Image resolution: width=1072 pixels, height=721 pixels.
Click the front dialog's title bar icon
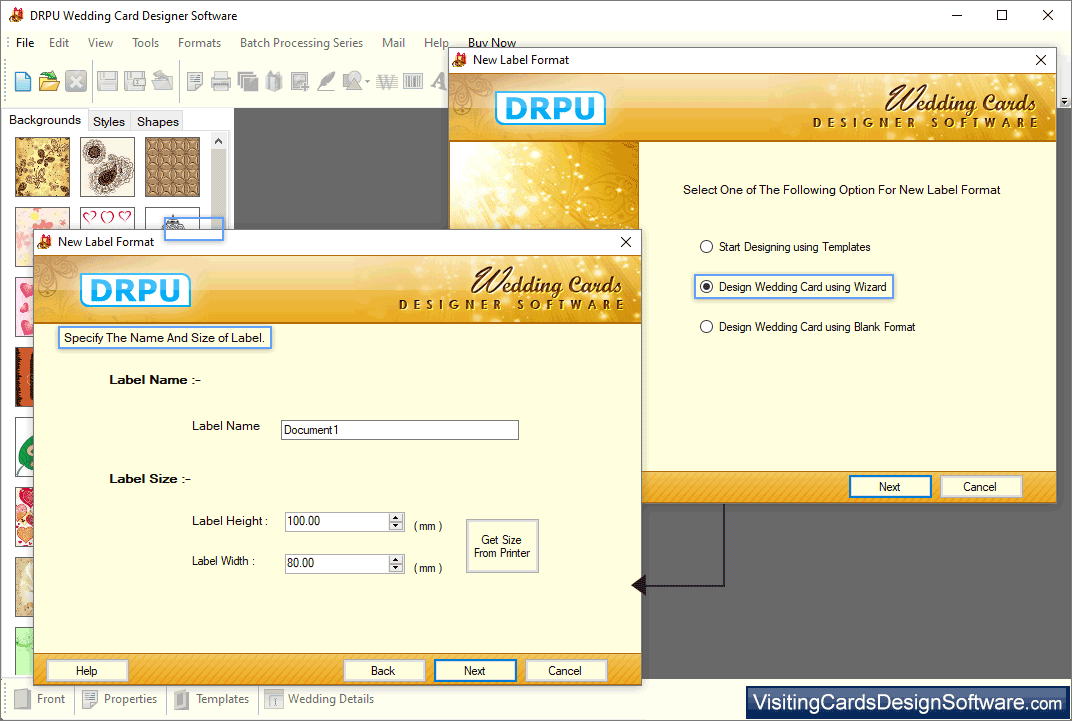[x=45, y=241]
